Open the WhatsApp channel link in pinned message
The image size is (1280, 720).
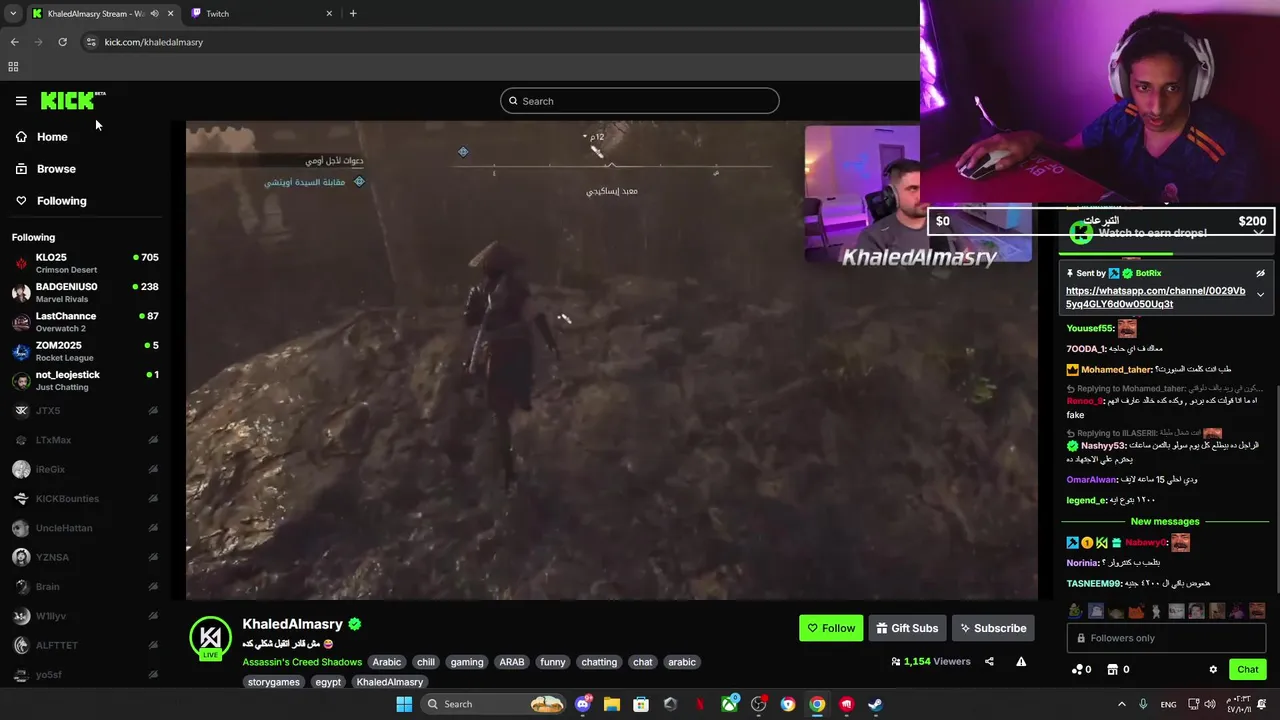click(x=1155, y=297)
